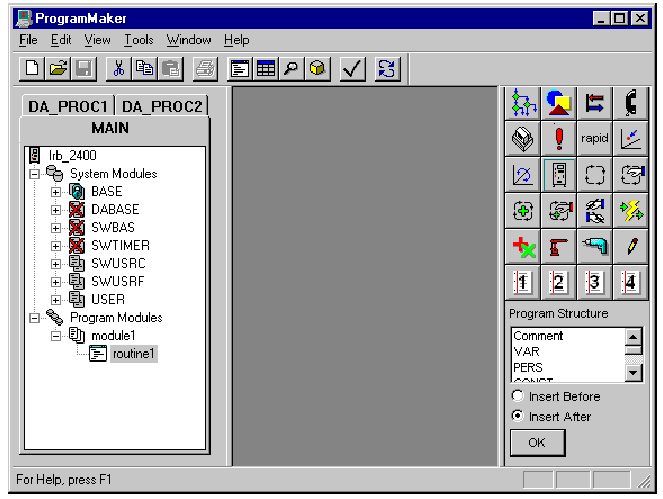Expand the SWTIMER module node

(55, 246)
